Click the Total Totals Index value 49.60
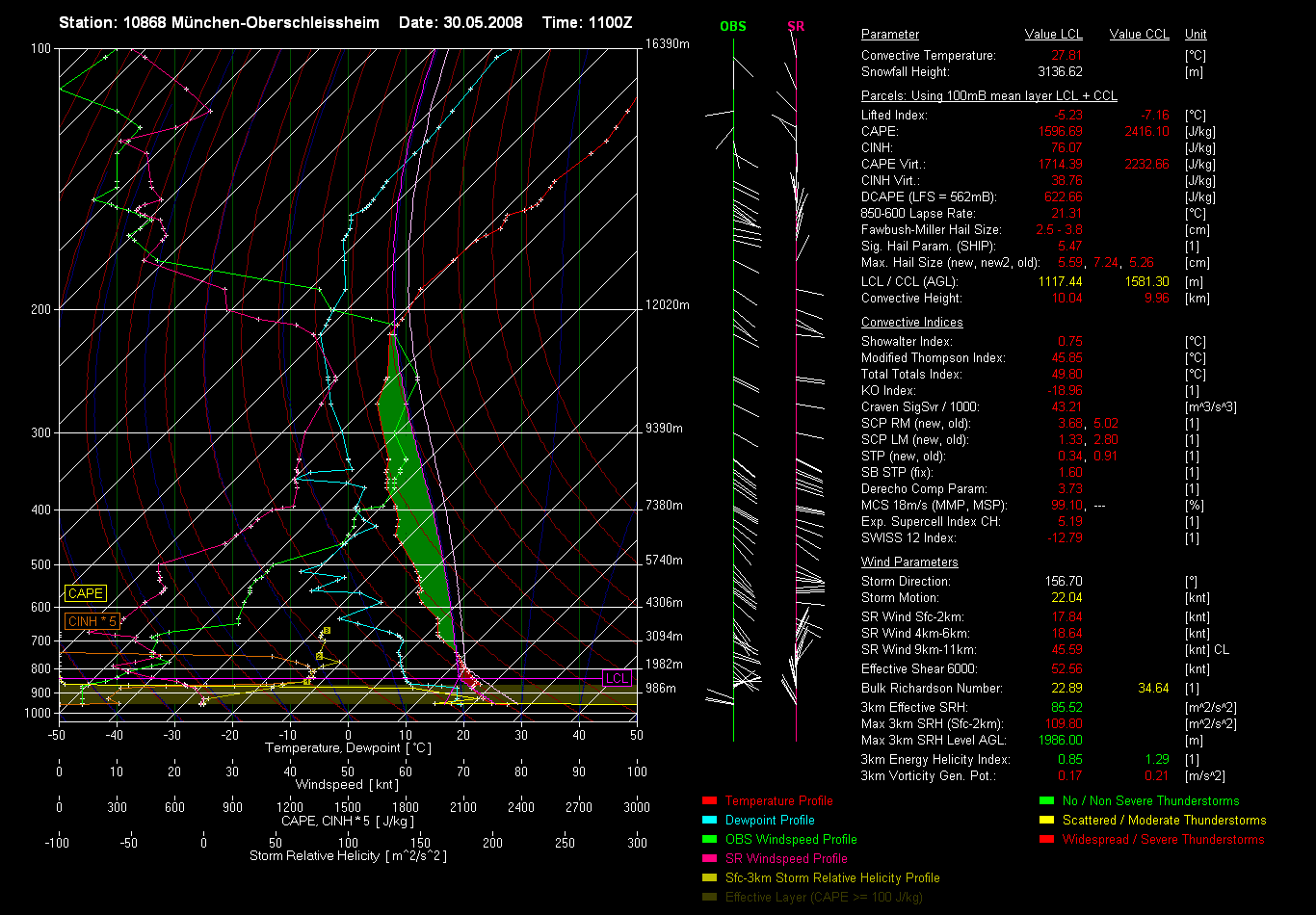The height and width of the screenshot is (915, 1316). 1067,375
